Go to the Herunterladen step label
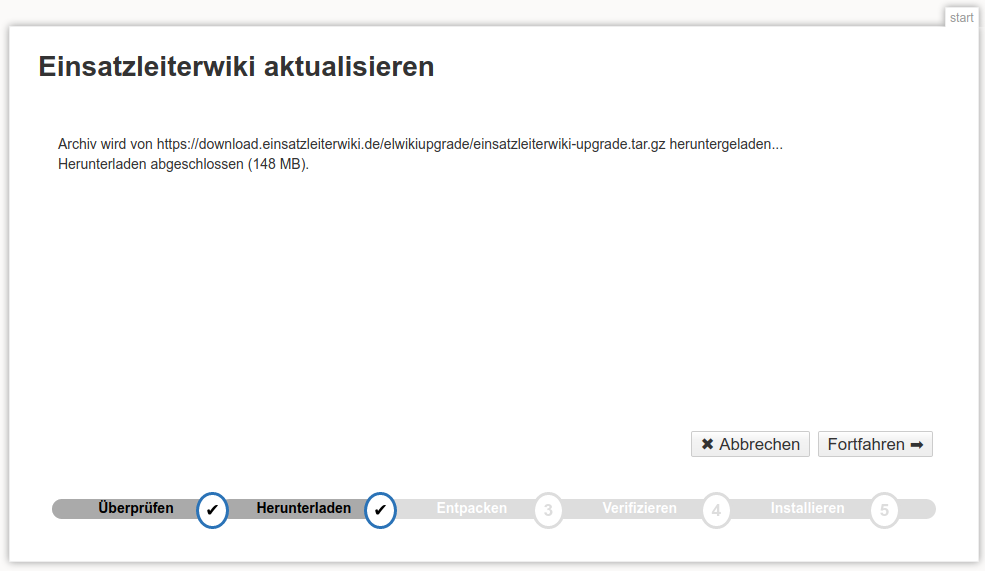The width and height of the screenshot is (985, 571). coord(304,508)
